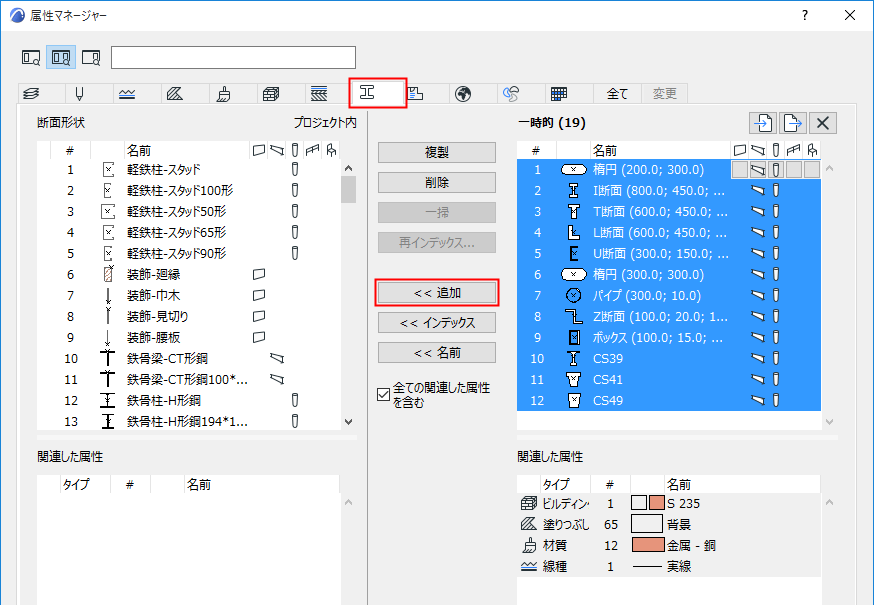This screenshot has height=605, width=874.
Task: Select the 実線 line type row
Action: (669, 567)
